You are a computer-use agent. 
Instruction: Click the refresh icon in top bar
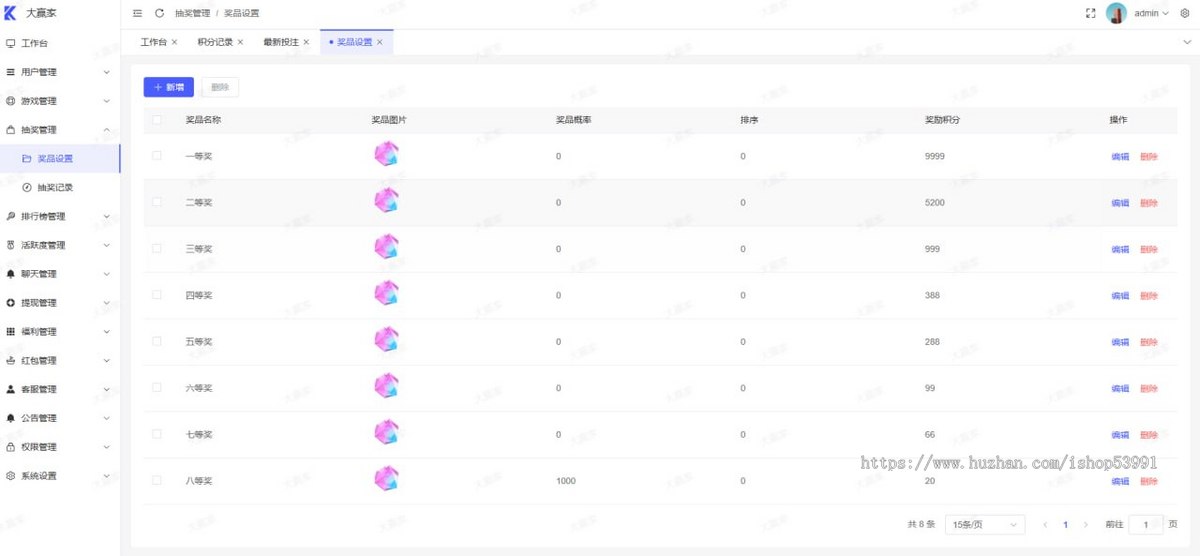(159, 13)
